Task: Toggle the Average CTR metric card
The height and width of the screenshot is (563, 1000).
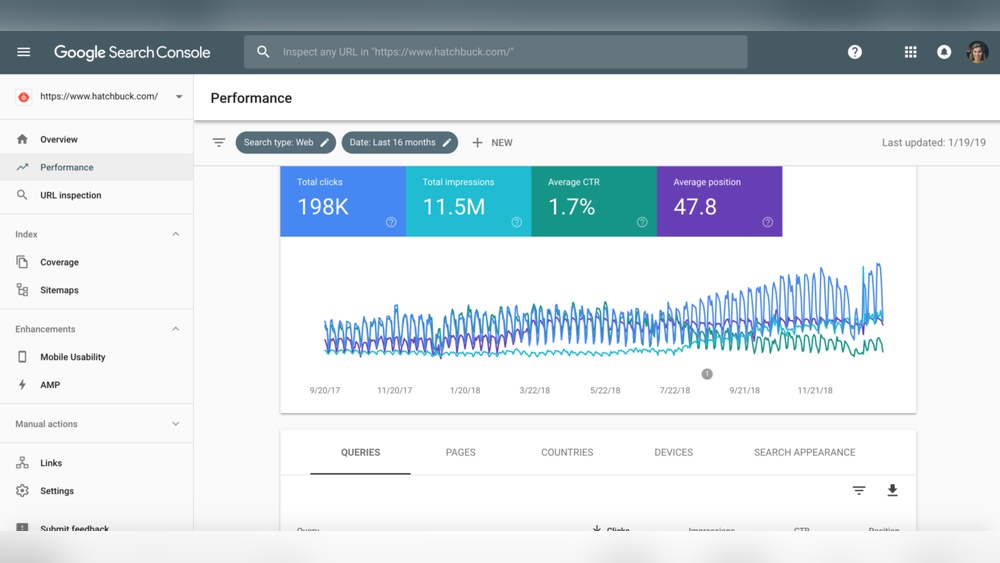Action: (594, 201)
